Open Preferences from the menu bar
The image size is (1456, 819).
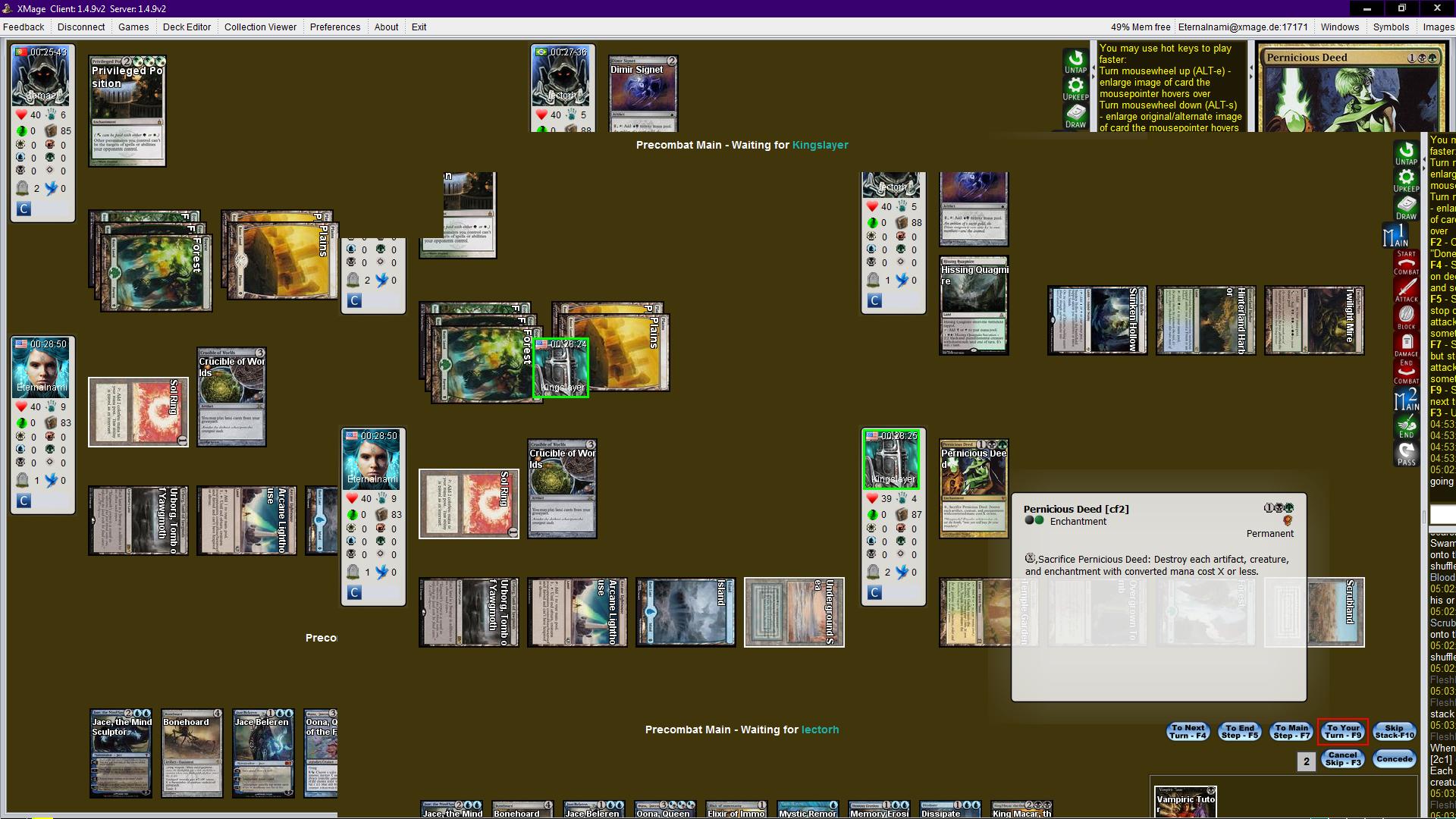point(335,27)
